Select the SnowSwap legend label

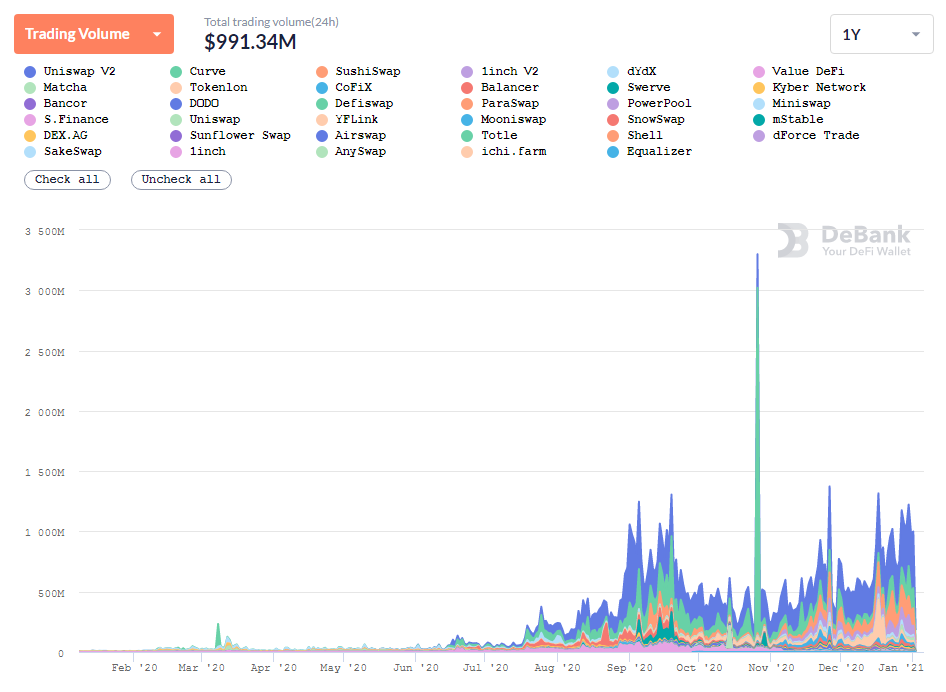point(656,119)
